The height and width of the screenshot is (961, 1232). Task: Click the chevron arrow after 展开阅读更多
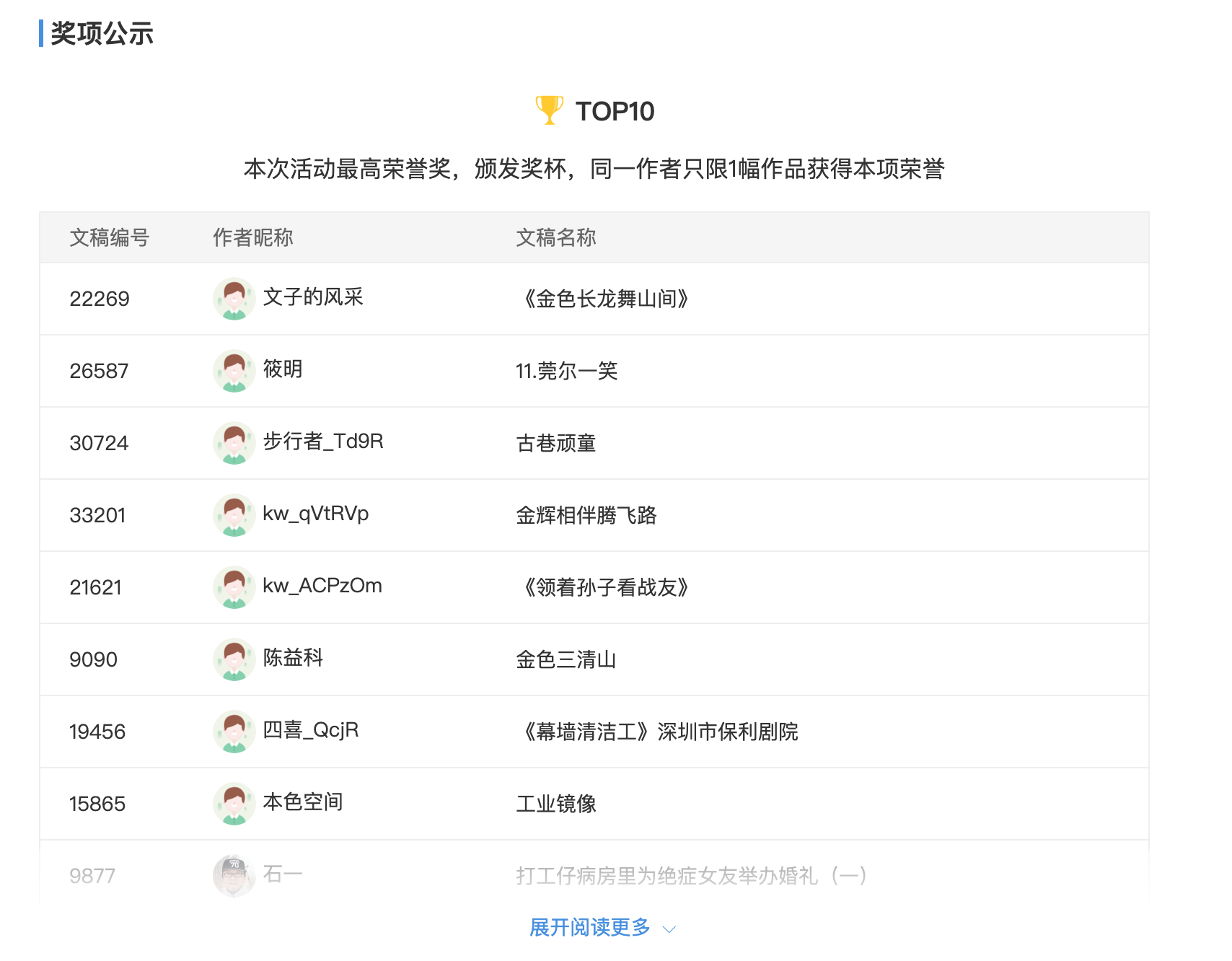[x=669, y=929]
